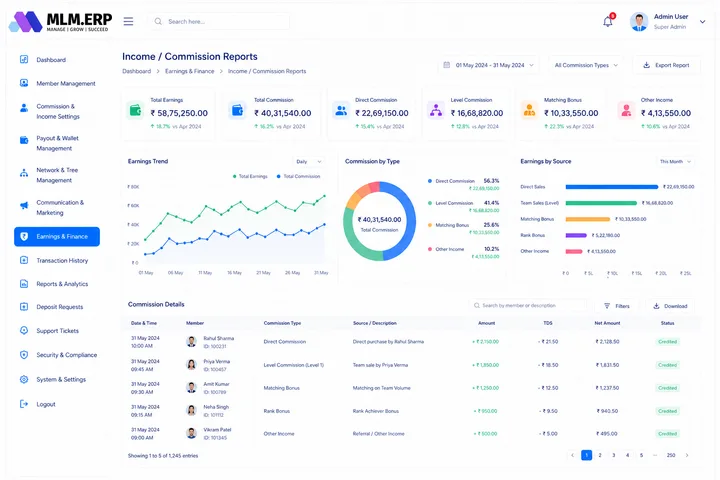Image resolution: width=720 pixels, height=480 pixels.
Task: Click the Amount column header
Action: (486, 323)
